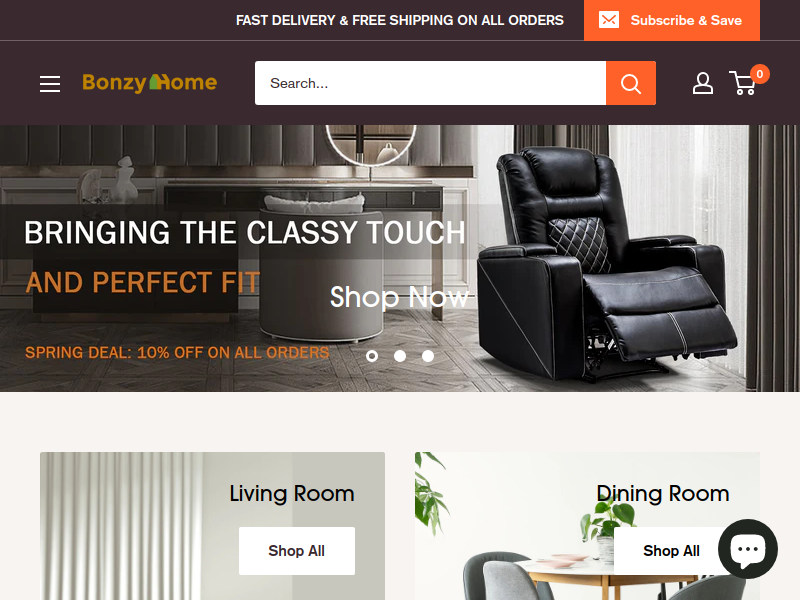Click Shop All under Dining Room
The height and width of the screenshot is (600, 800).
tap(671, 551)
